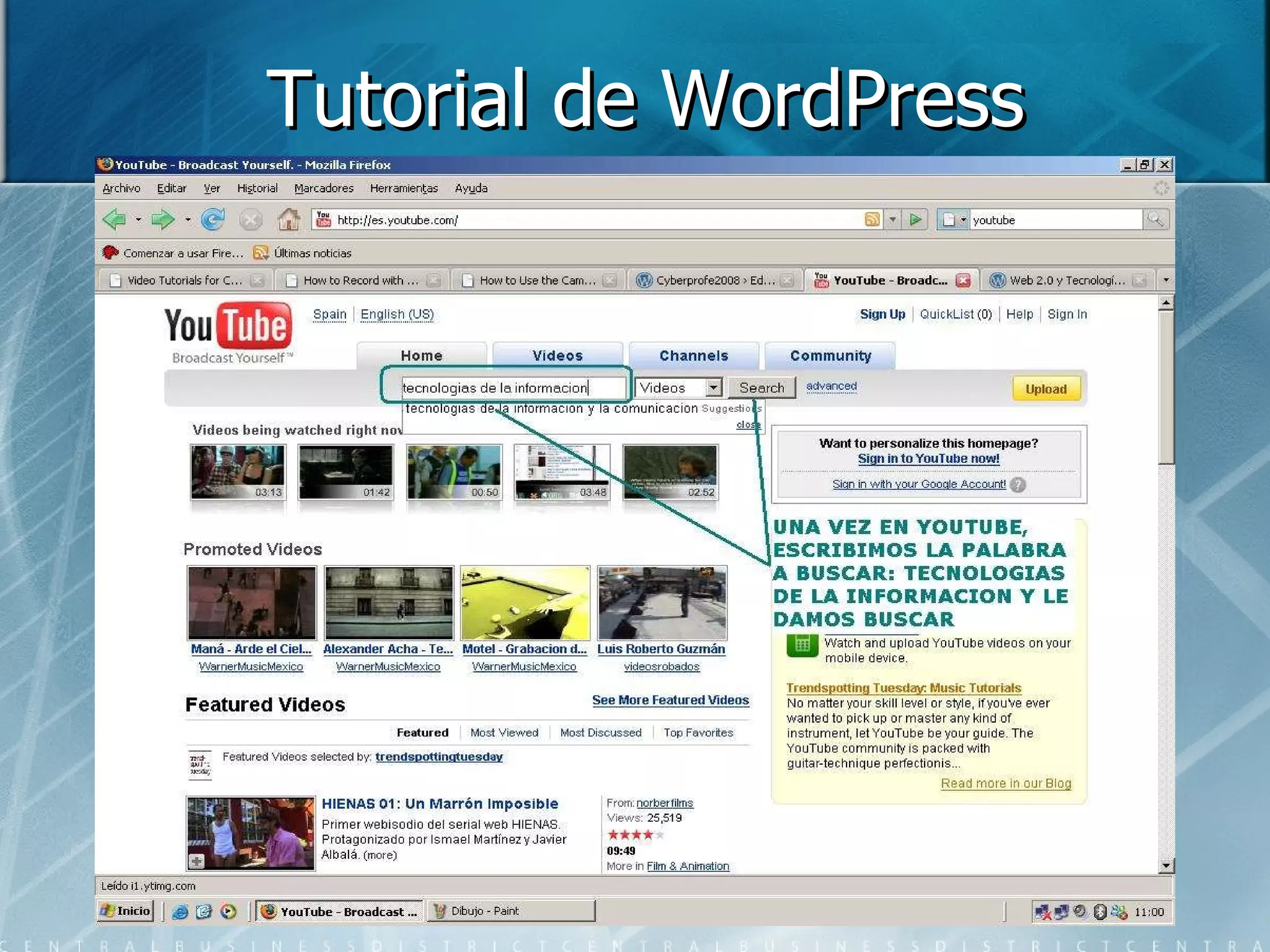The image size is (1270, 952).
Task: Open the list all tabs dropdown arrow
Action: click(1166, 280)
